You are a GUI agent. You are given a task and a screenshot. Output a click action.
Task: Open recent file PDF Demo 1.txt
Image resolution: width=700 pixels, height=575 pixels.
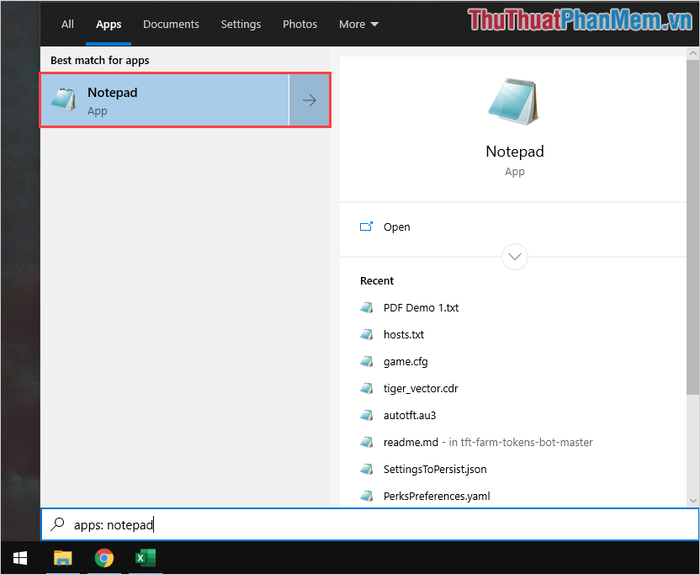421,308
